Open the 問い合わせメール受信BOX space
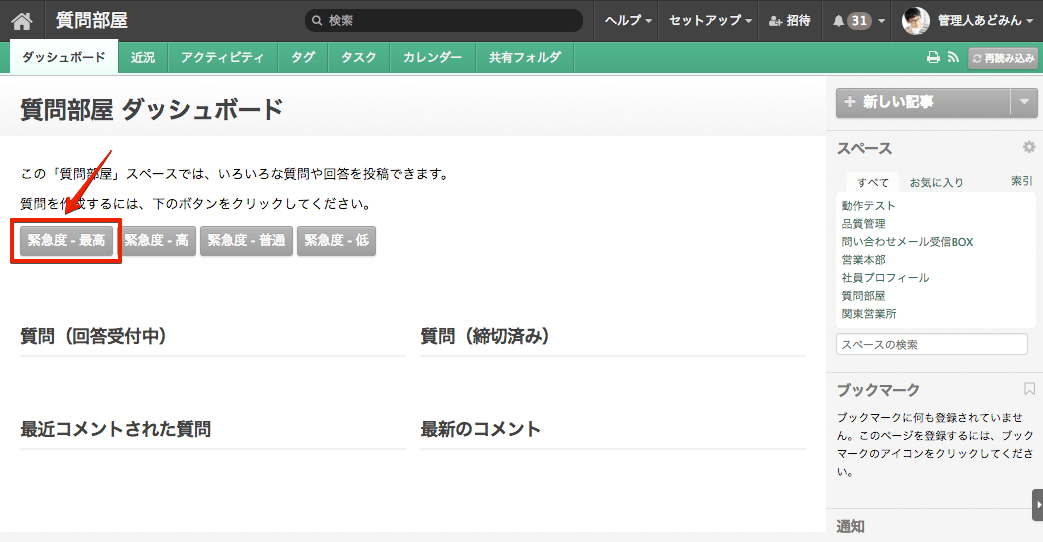Screen dimensions: 1043x542 pos(907,241)
